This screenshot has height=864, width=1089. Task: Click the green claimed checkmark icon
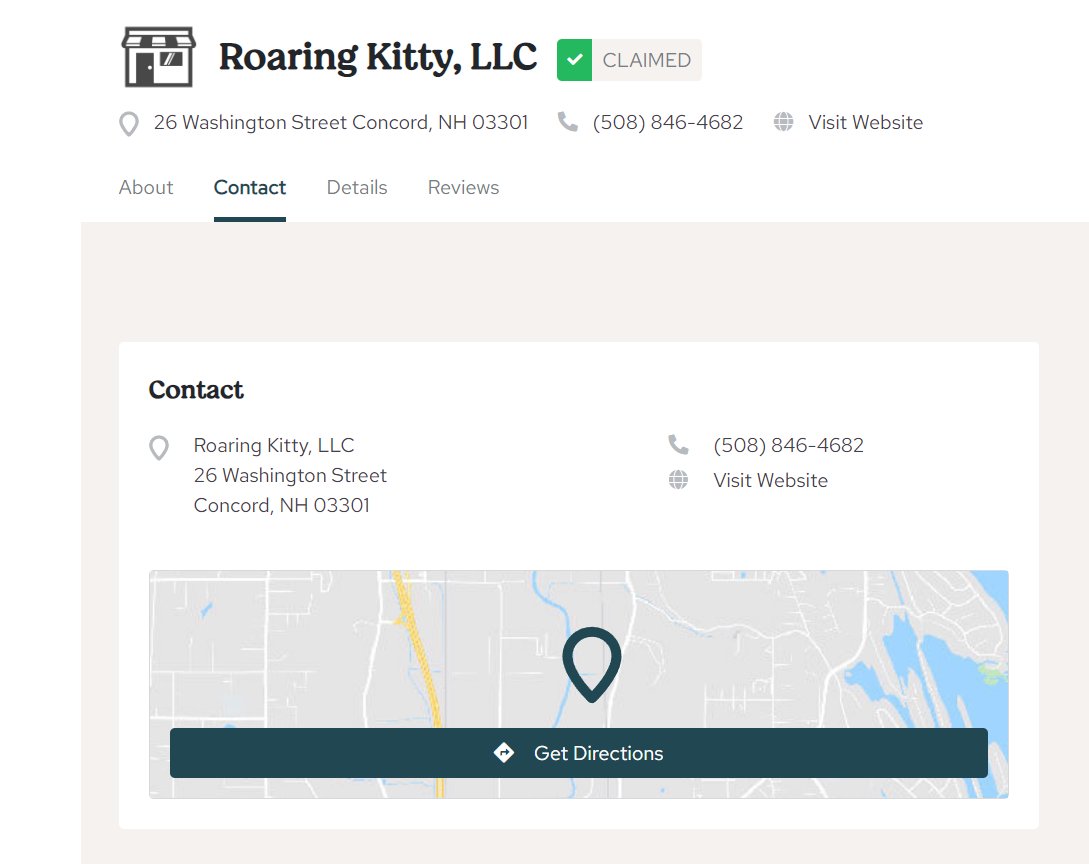coord(574,60)
